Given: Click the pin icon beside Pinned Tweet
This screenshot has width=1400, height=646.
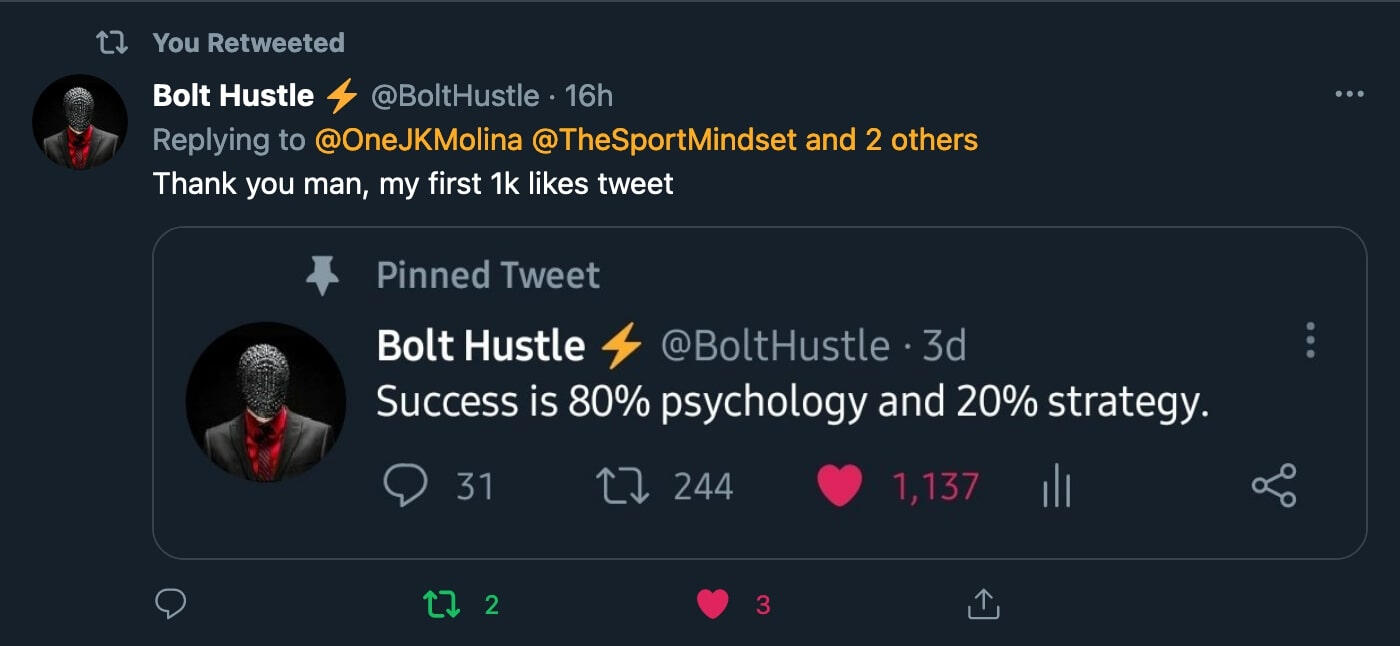Looking at the screenshot, I should tap(321, 275).
